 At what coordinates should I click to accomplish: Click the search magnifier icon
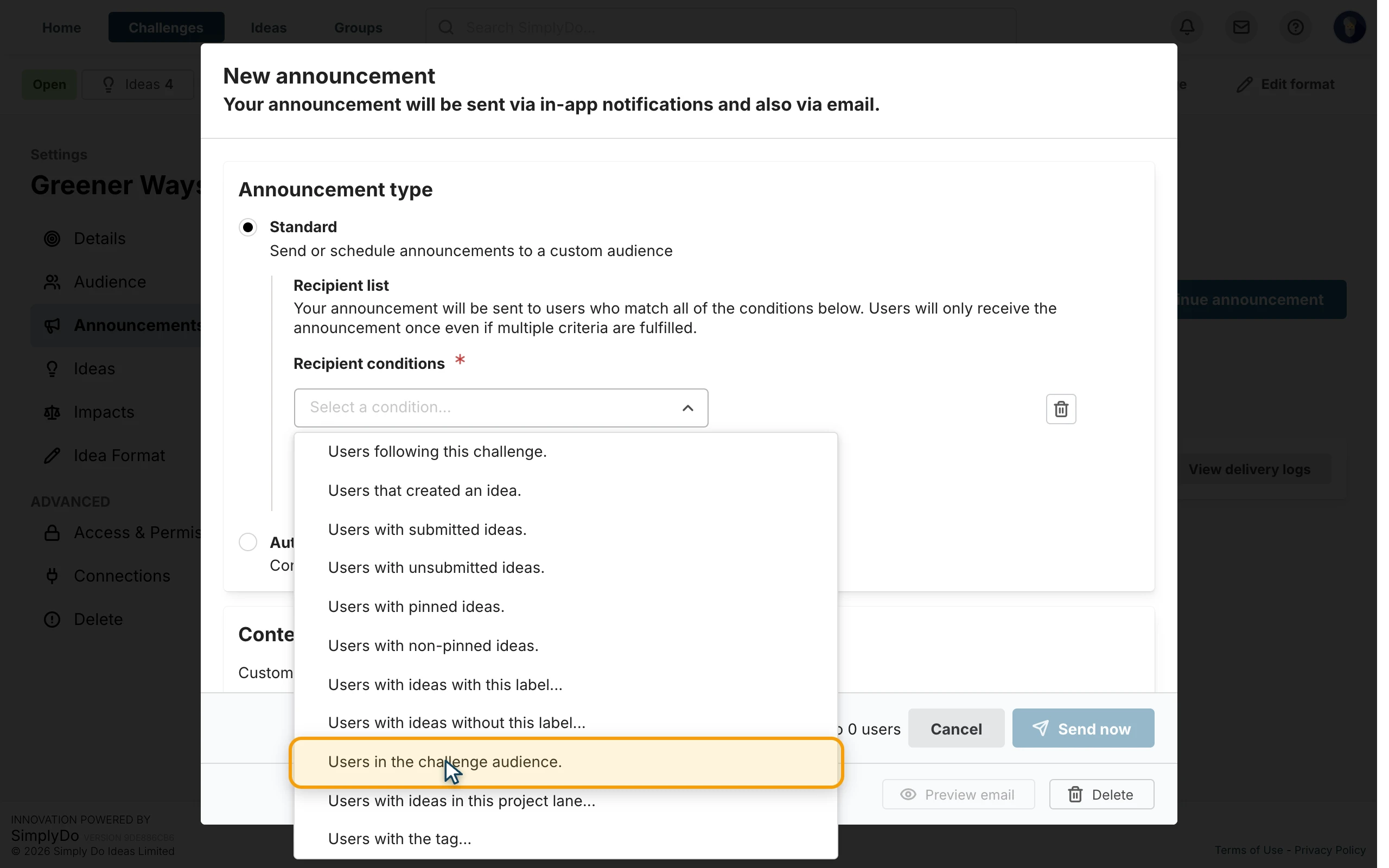[x=446, y=27]
